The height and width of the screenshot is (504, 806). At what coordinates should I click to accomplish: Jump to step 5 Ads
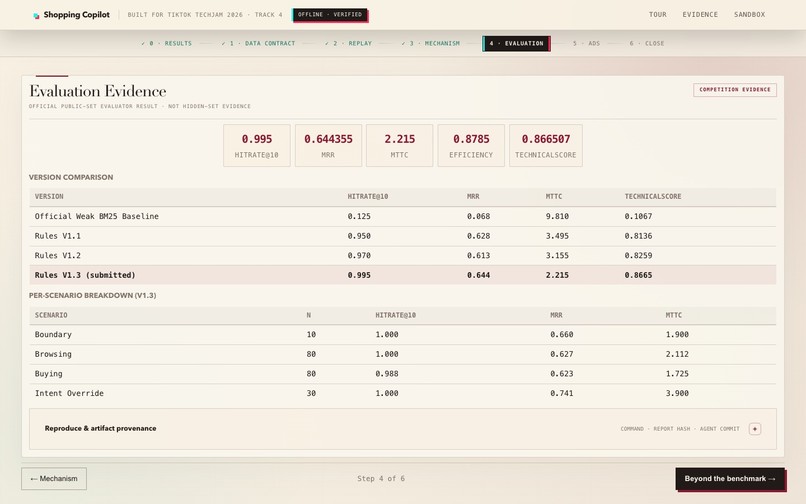tap(586, 43)
